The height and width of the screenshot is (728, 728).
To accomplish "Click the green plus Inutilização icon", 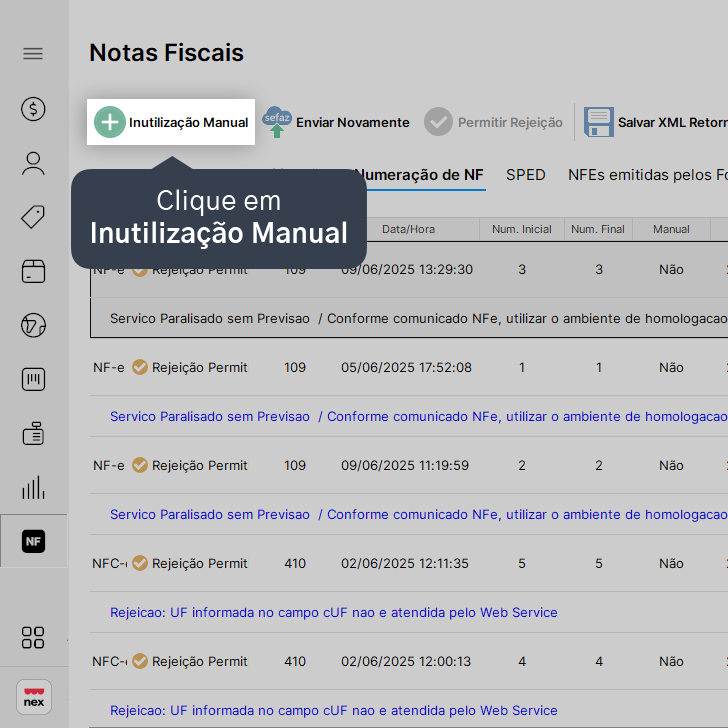I will tap(110, 122).
